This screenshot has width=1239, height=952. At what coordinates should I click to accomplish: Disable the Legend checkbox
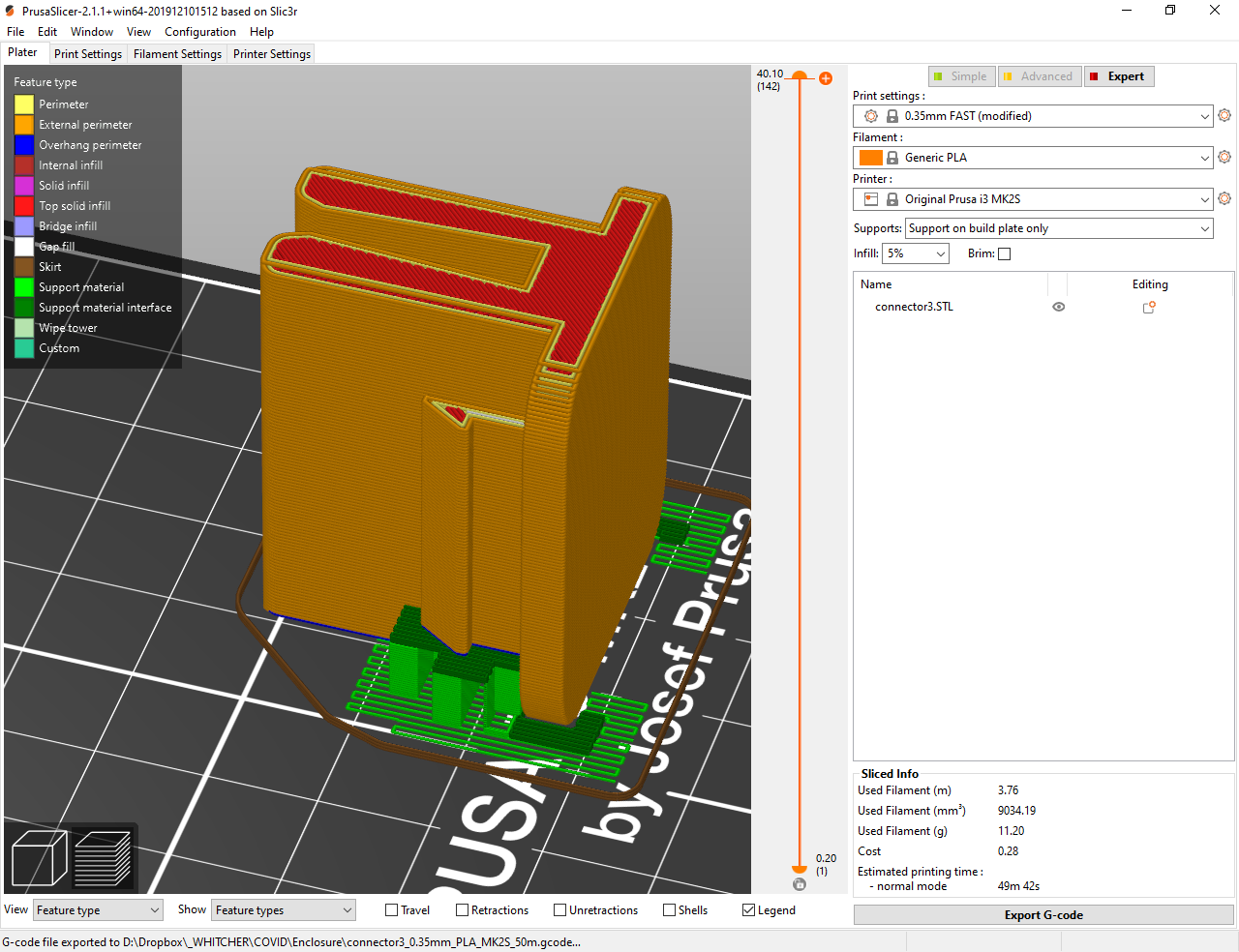click(748, 910)
